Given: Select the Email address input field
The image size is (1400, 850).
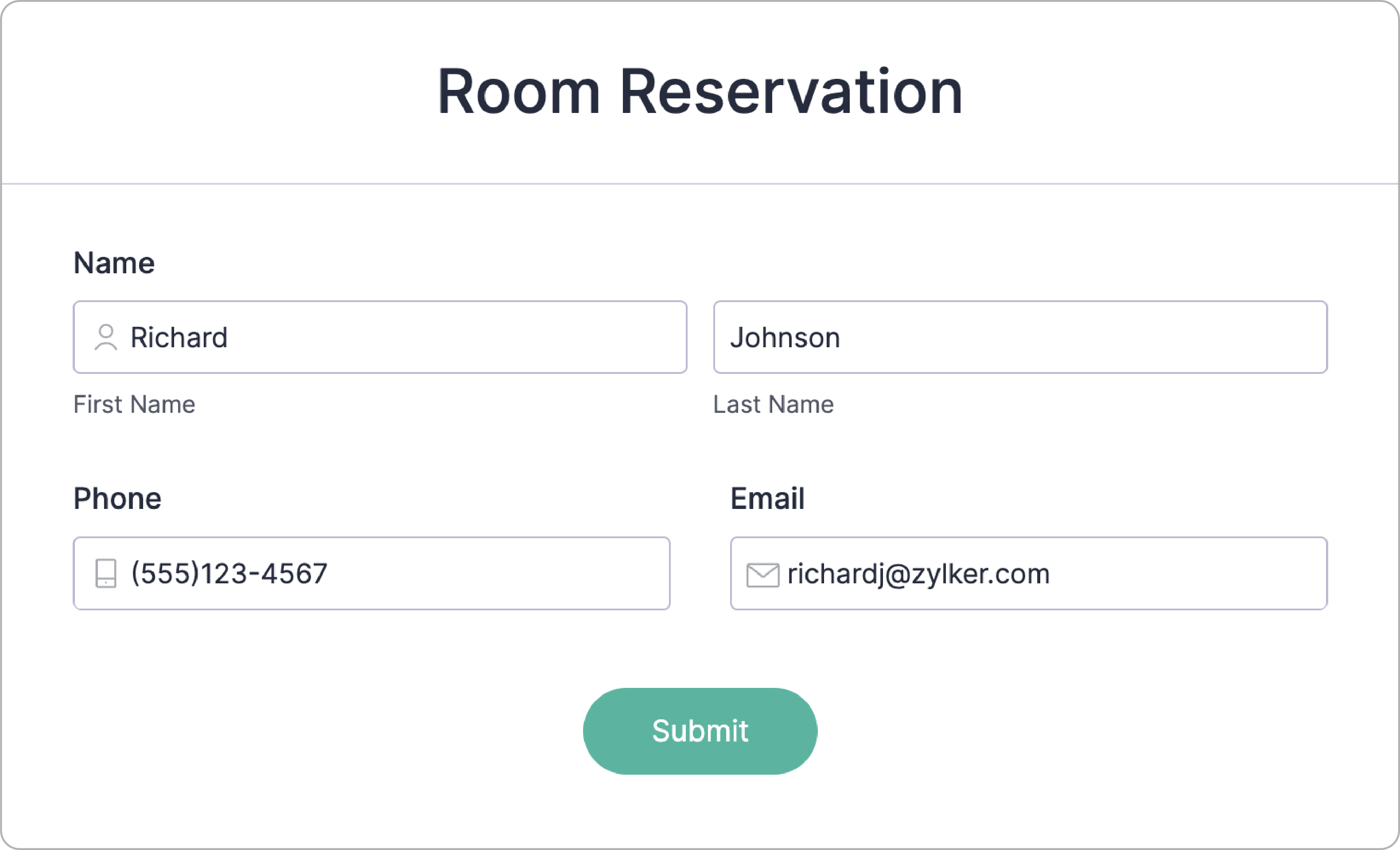Looking at the screenshot, I should click(x=1029, y=573).
